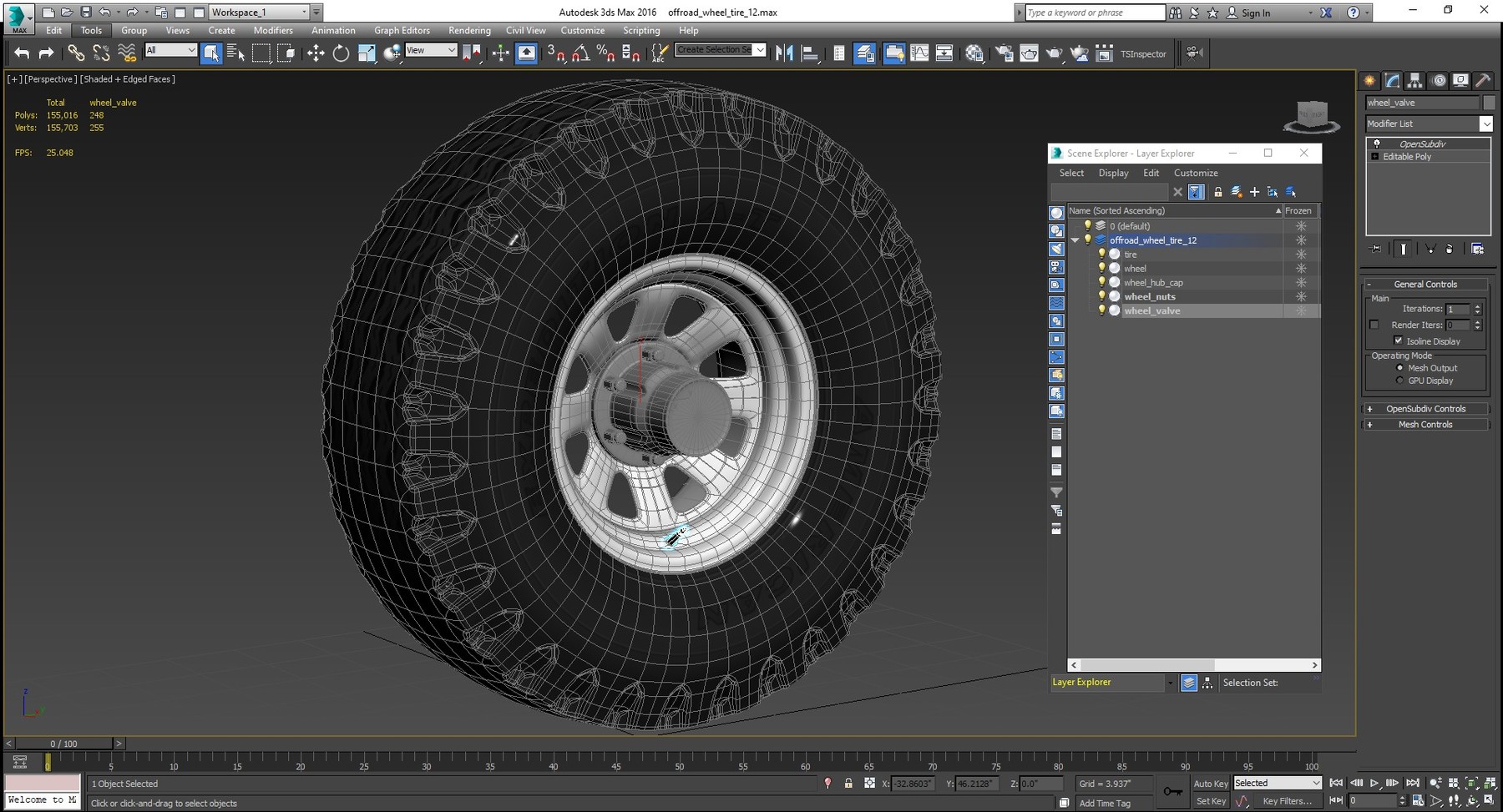Select the Select and Move tool
This screenshot has width=1503, height=812.
coord(316,53)
